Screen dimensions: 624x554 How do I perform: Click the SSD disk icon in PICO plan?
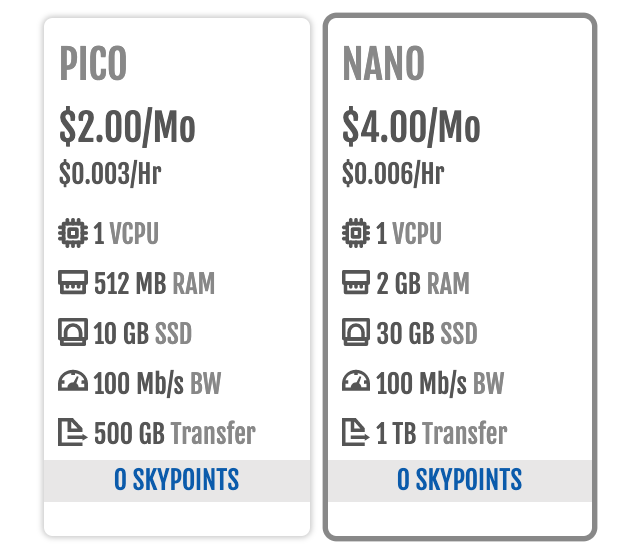[73, 332]
